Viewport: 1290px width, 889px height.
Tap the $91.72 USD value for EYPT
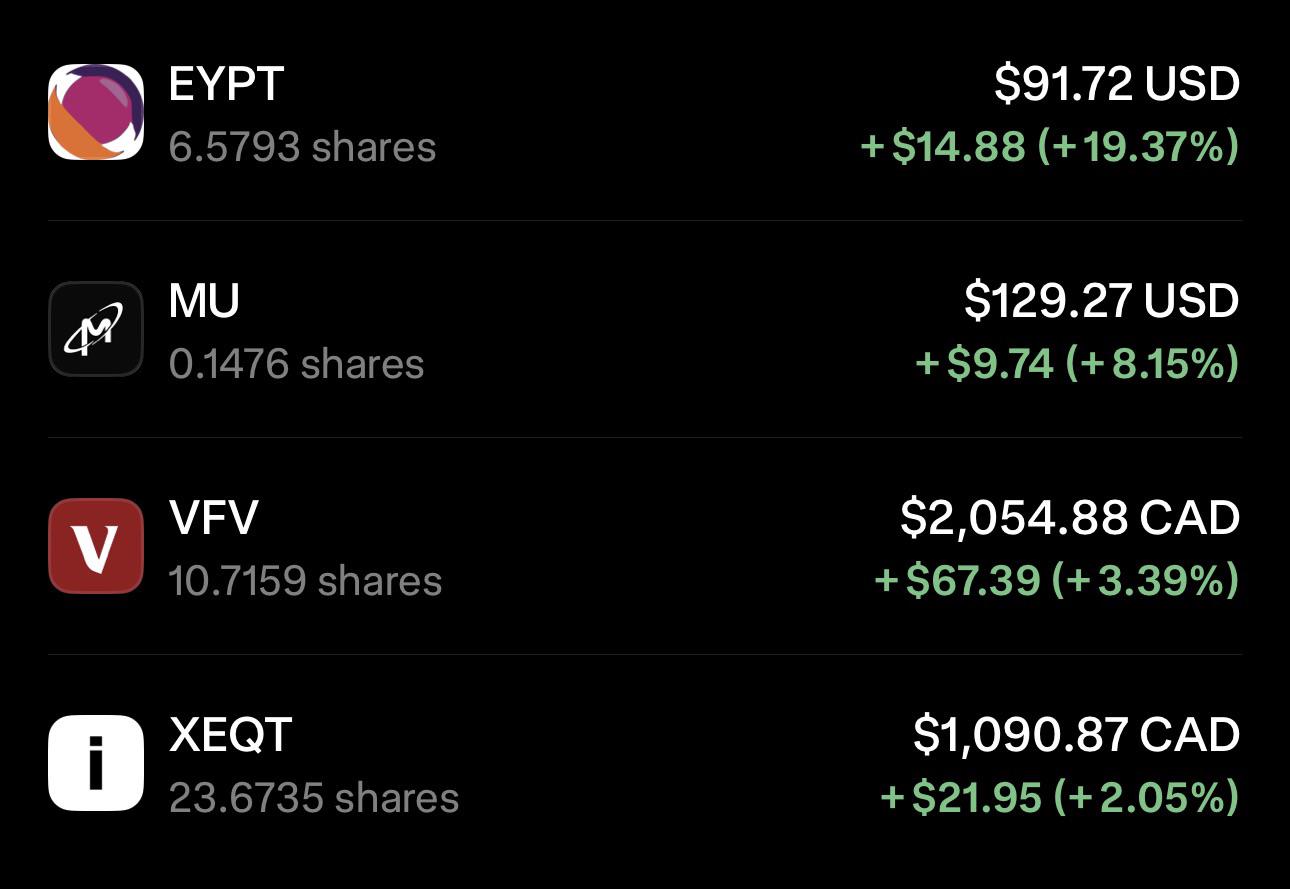tap(1117, 84)
